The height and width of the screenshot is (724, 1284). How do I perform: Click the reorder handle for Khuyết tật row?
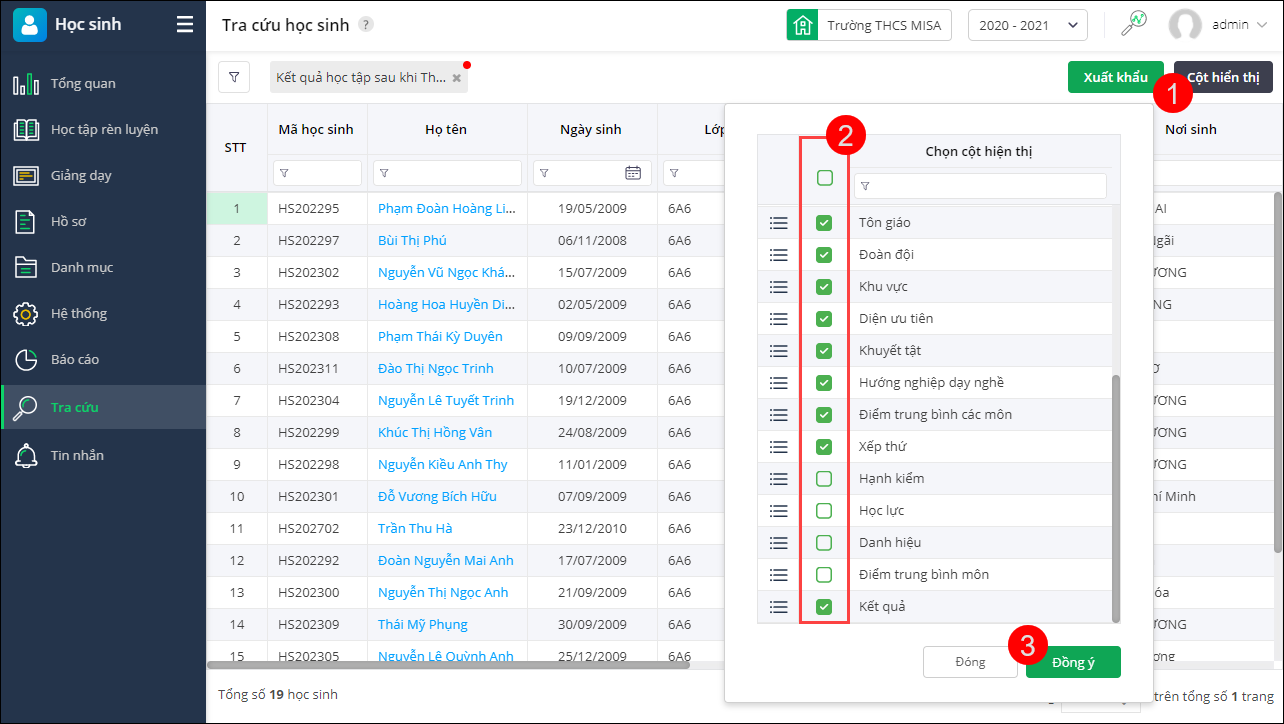(x=779, y=351)
